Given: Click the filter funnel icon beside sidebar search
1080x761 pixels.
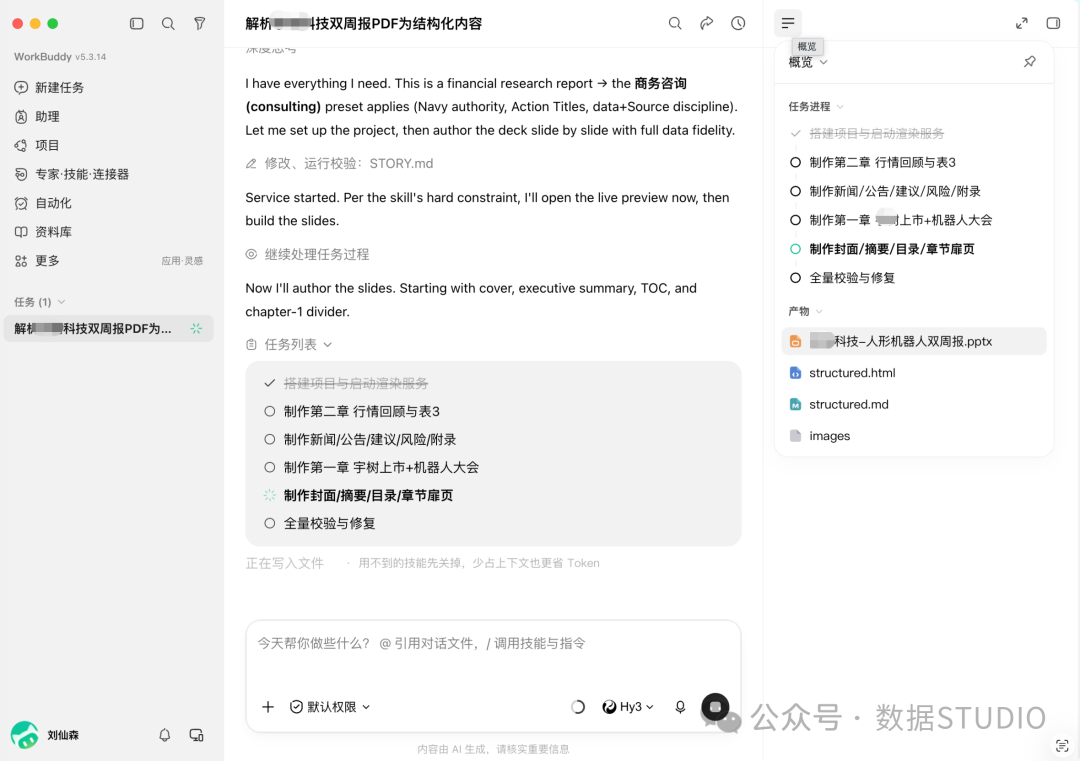Looking at the screenshot, I should pos(200,23).
